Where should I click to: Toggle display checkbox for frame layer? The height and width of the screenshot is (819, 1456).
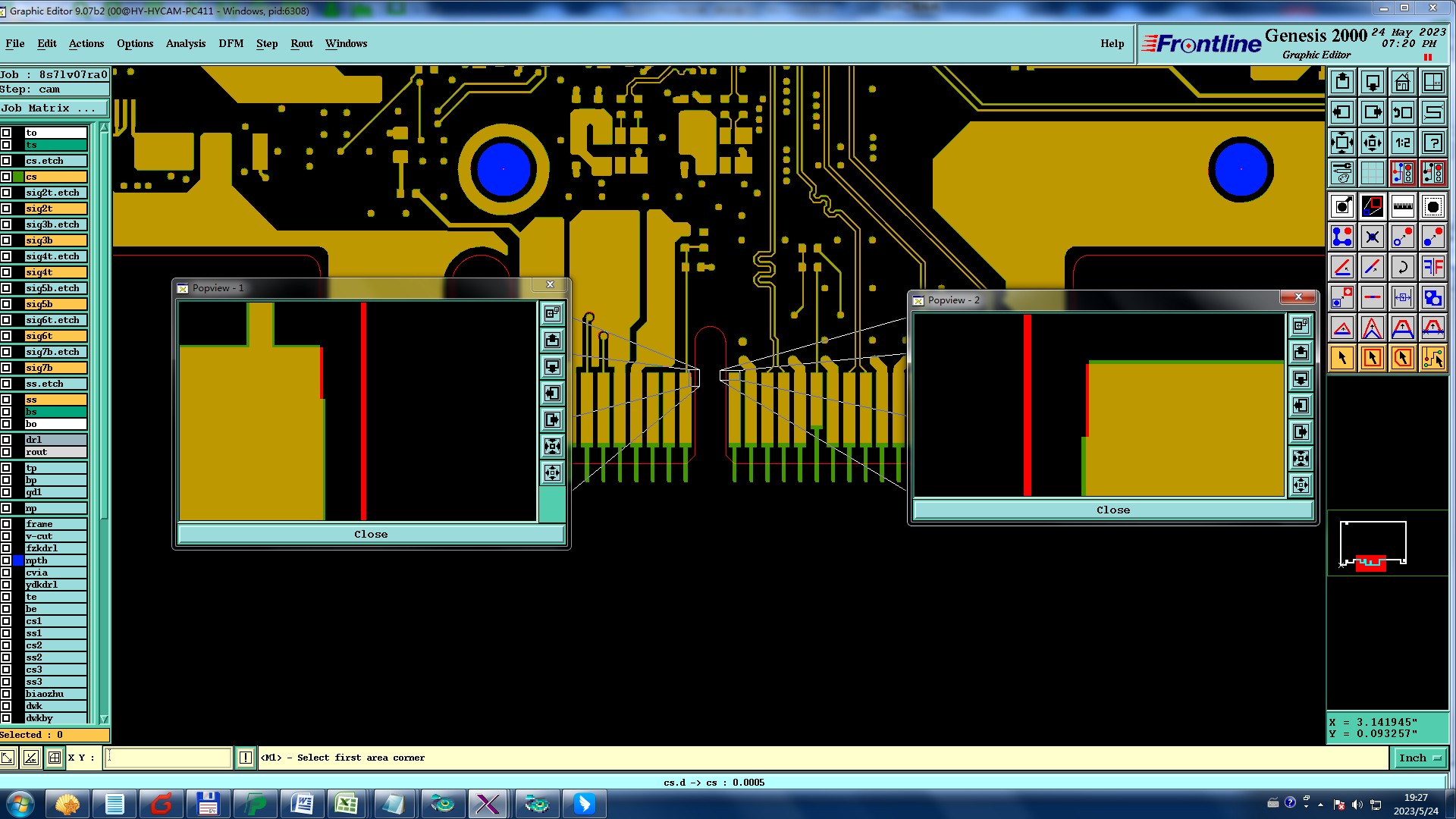(6, 524)
